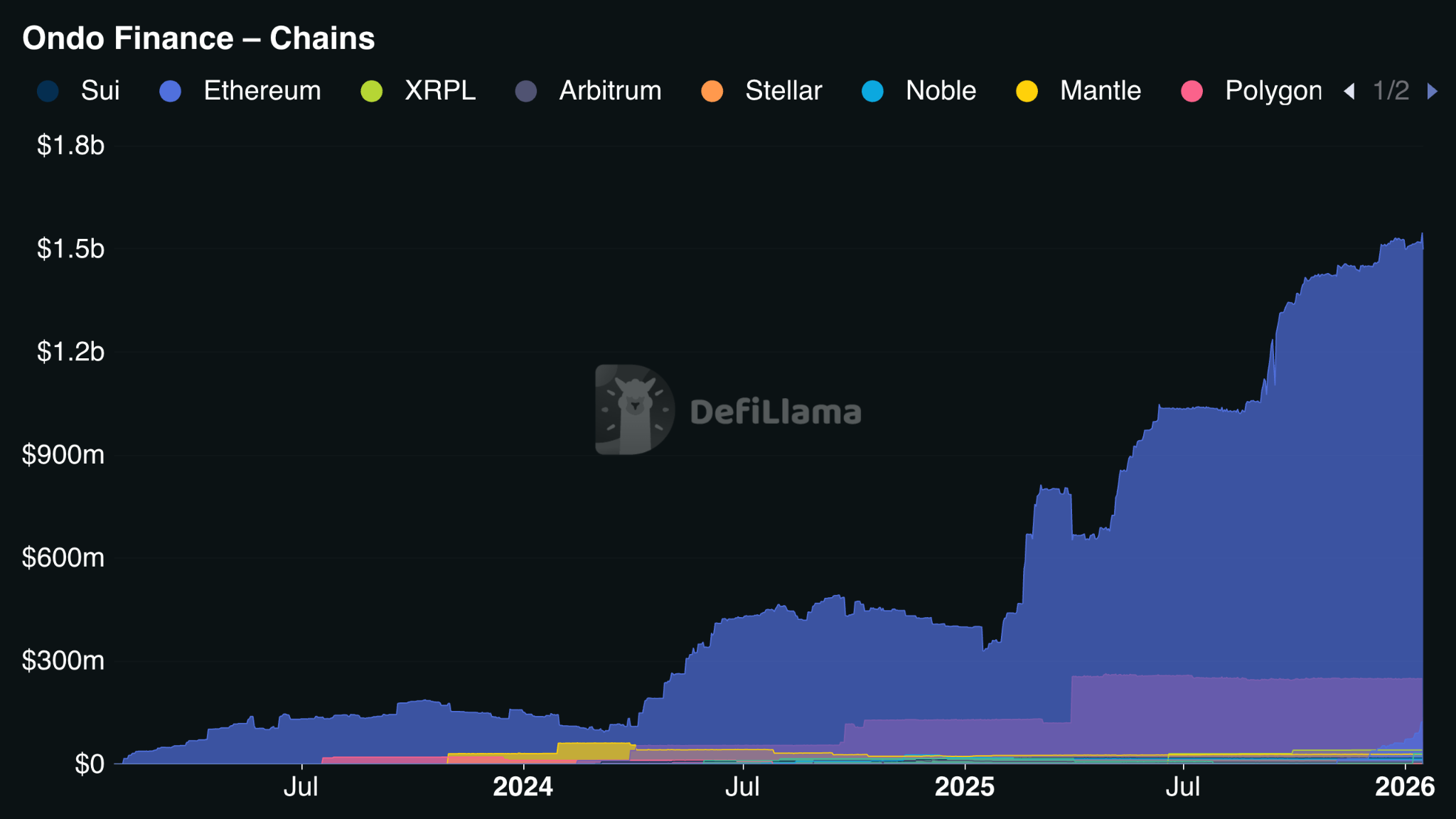Go to next legend page arrow
The image size is (1456, 819).
coord(1433,92)
